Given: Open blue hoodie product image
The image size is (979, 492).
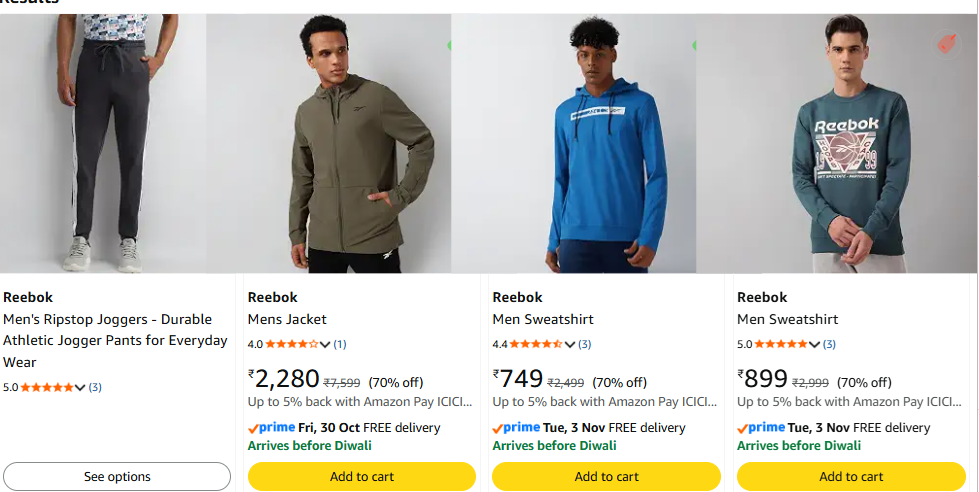Looking at the screenshot, I should [574, 144].
